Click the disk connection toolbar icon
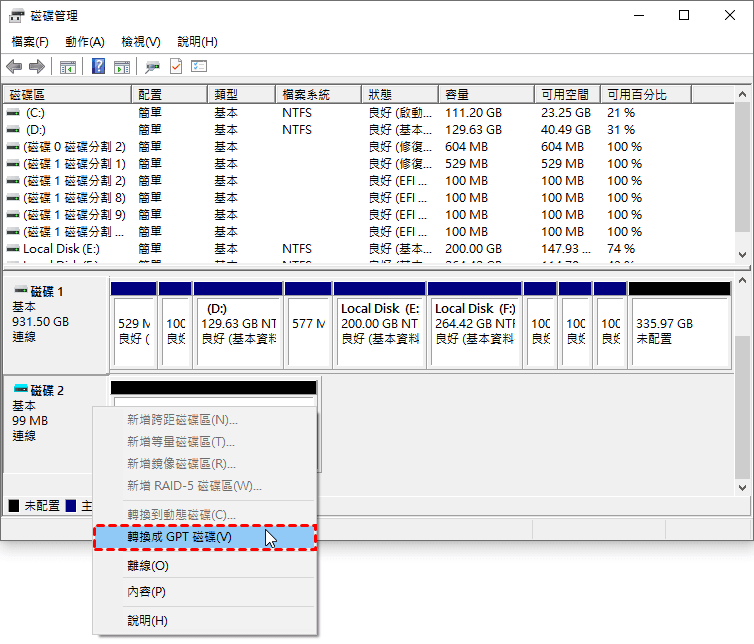754x644 pixels. pyautogui.click(x=152, y=67)
